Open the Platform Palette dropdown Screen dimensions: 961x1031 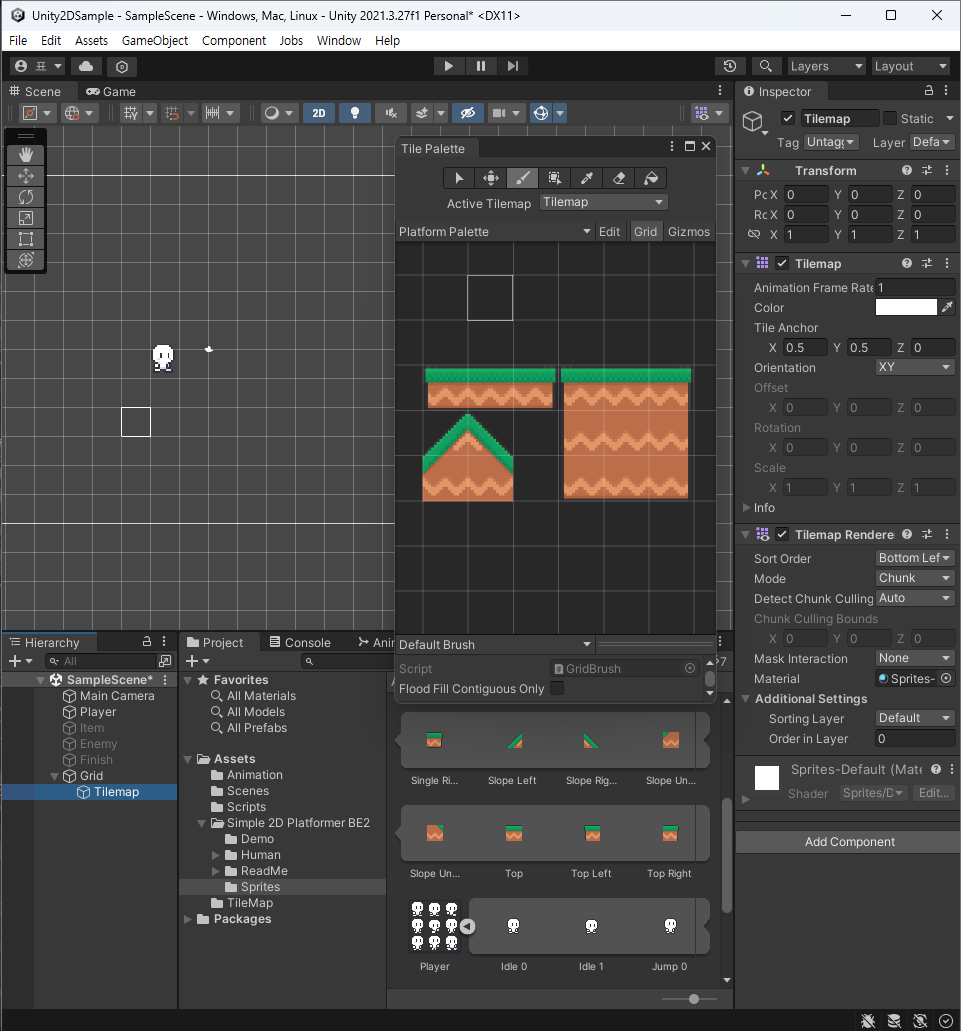495,231
